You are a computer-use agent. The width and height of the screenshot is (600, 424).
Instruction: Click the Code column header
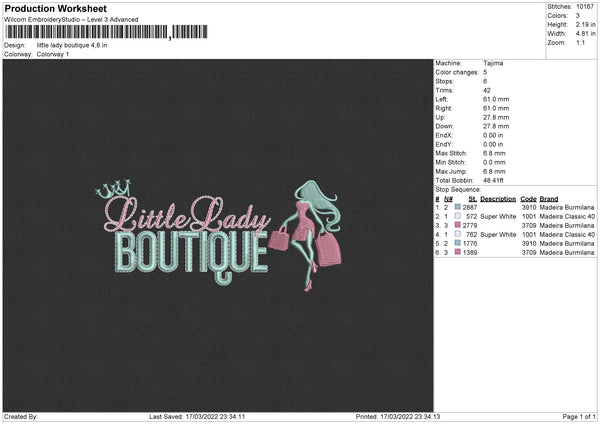pos(528,198)
